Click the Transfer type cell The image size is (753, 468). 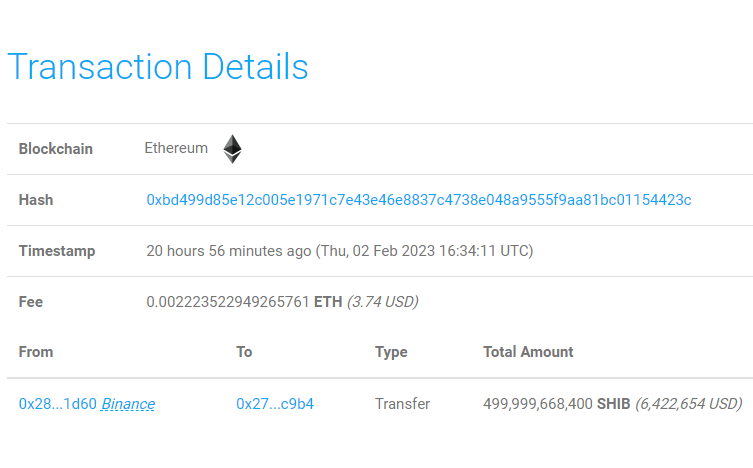[402, 404]
